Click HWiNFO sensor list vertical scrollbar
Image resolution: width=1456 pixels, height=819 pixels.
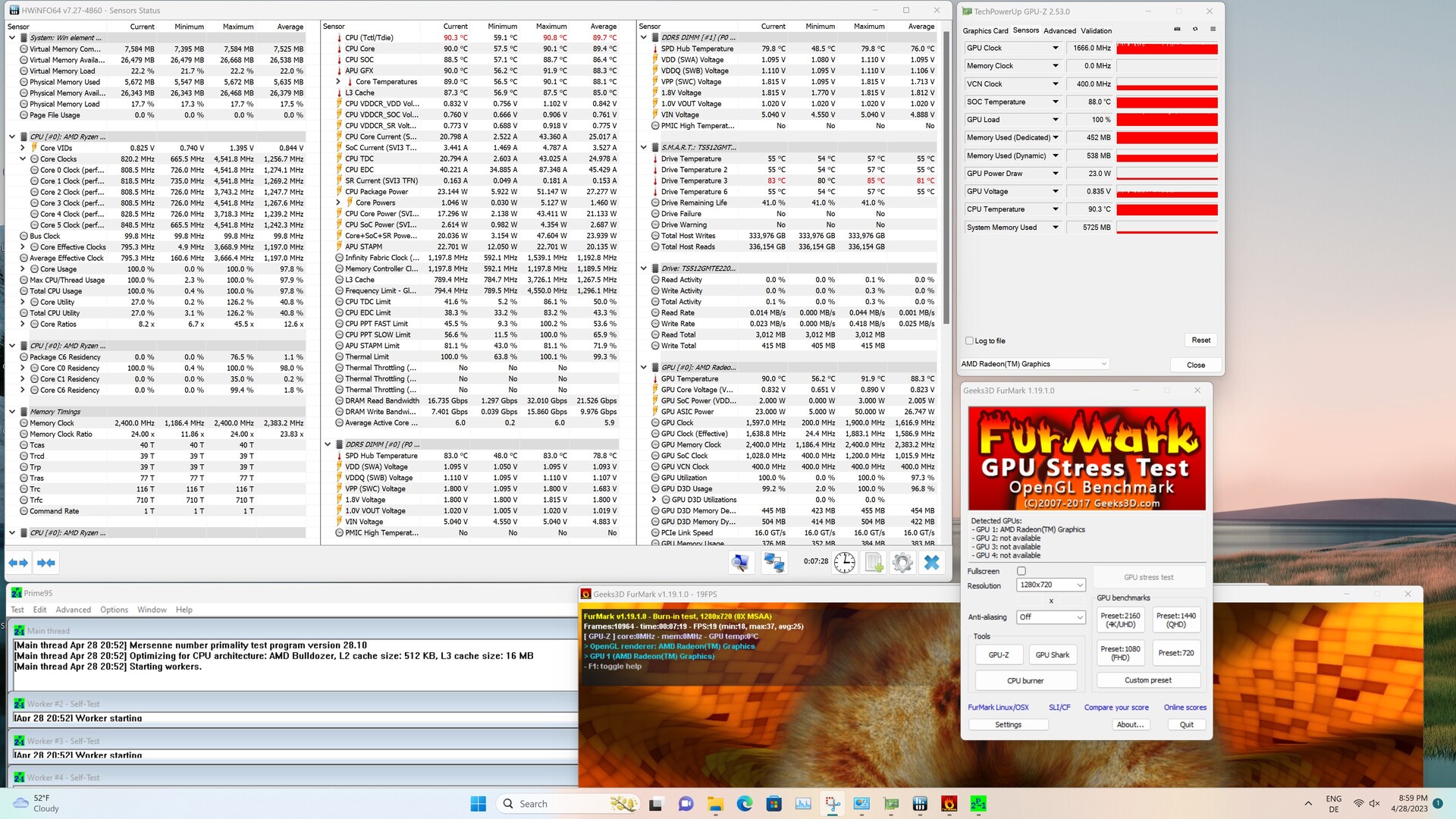click(x=946, y=178)
